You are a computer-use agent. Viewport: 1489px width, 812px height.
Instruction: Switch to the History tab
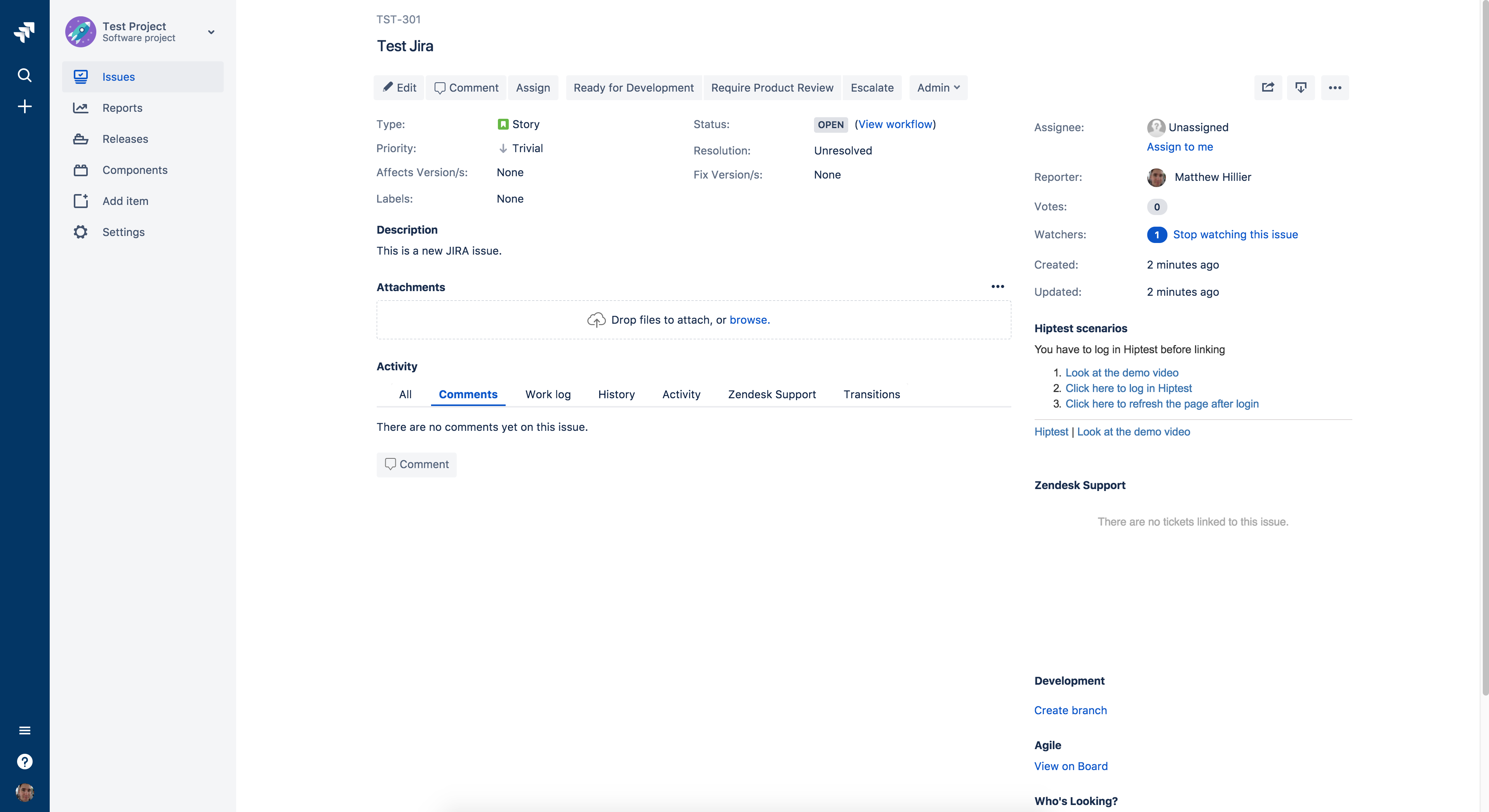(616, 394)
